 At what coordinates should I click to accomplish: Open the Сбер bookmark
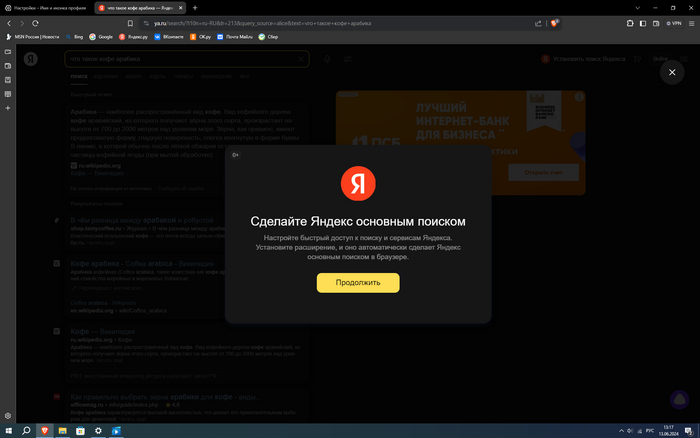268,37
